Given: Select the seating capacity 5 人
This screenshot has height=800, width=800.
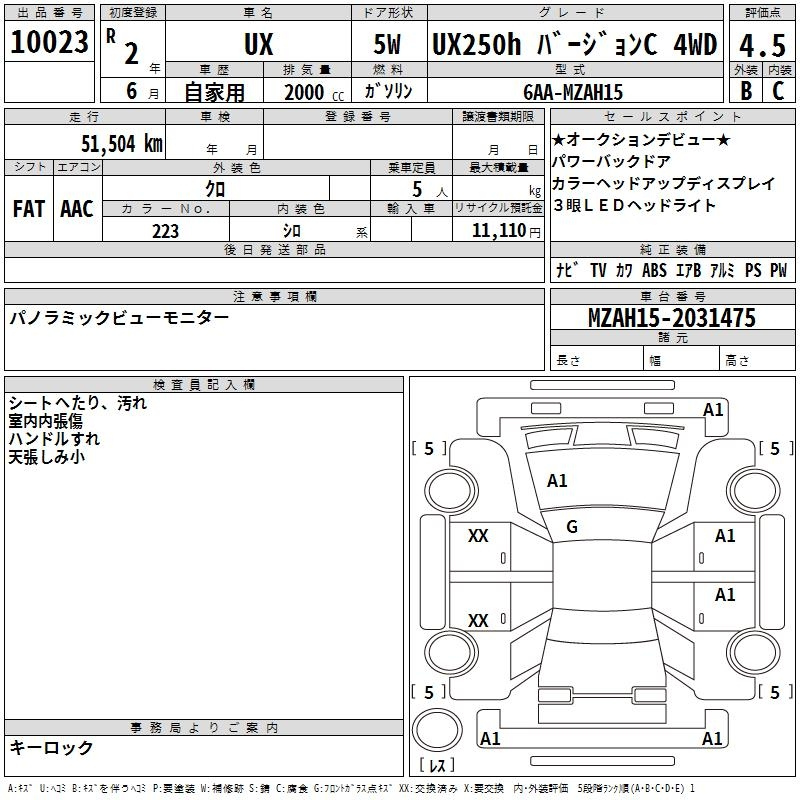Looking at the screenshot, I should [x=430, y=190].
